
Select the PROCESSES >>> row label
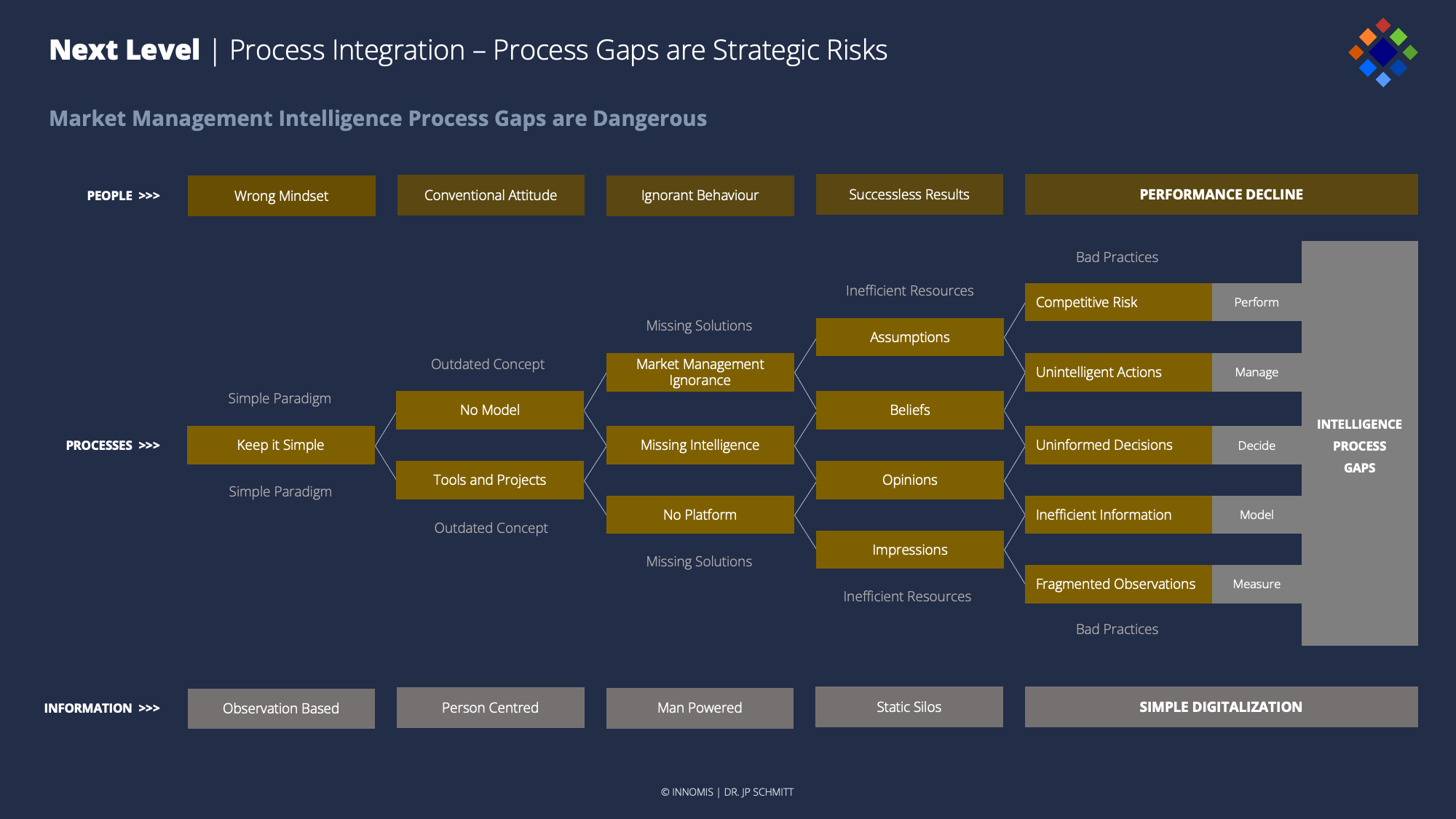pos(113,446)
